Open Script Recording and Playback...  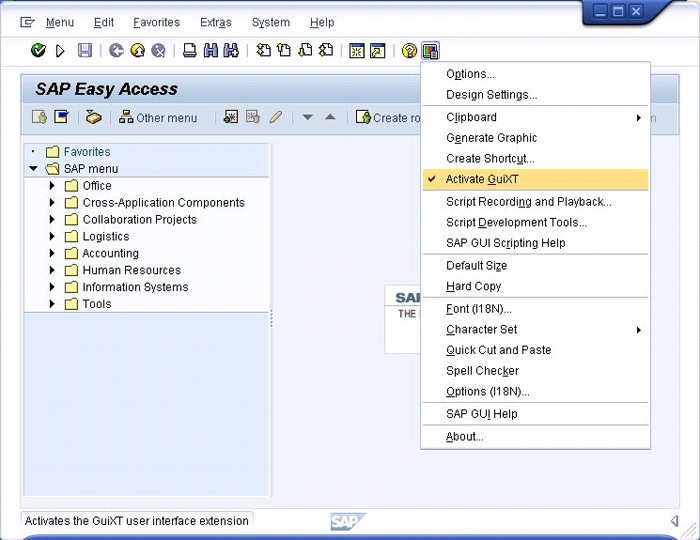535,202
